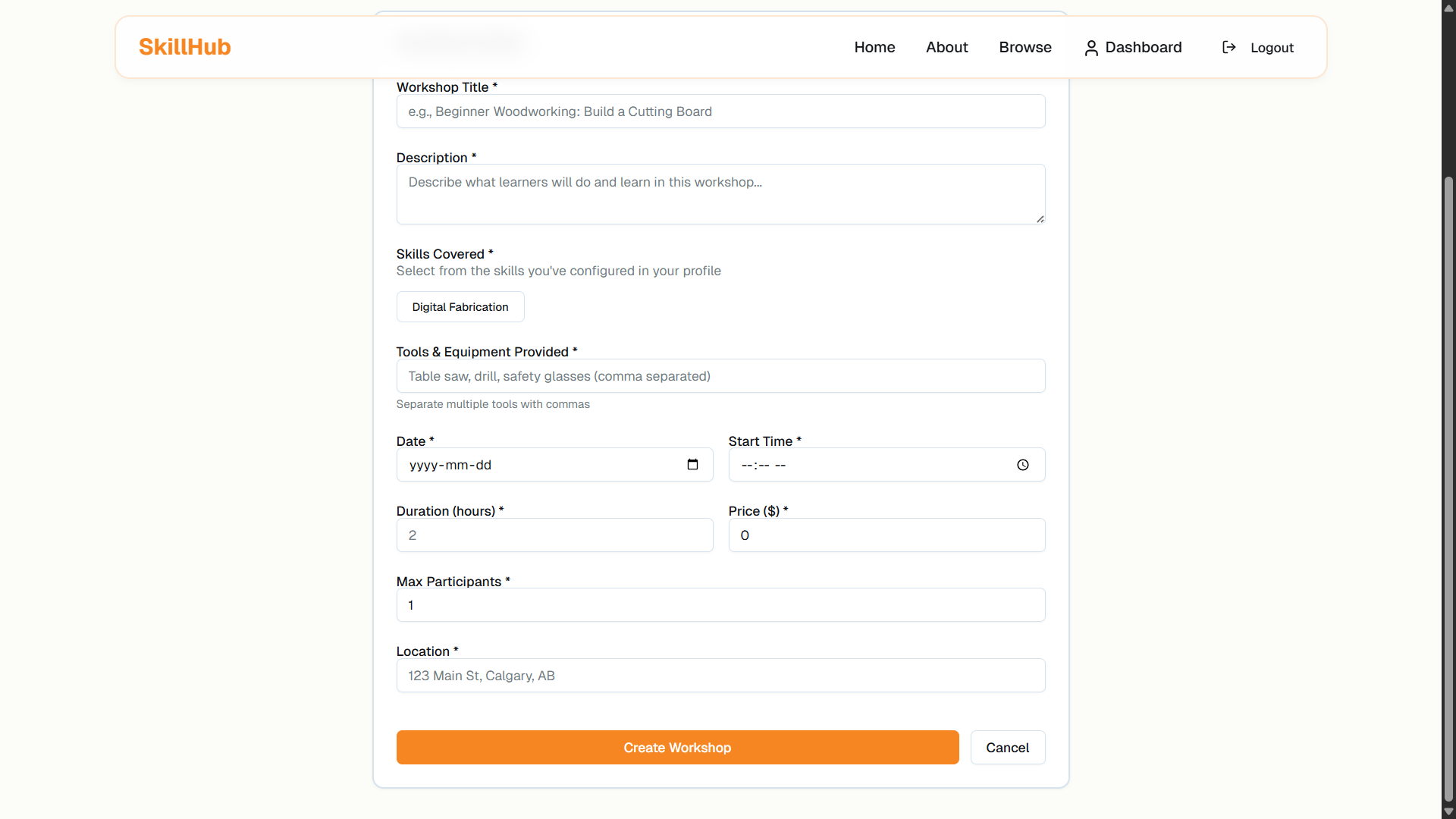
Task: Cancel the workshop form
Action: coord(1007,748)
